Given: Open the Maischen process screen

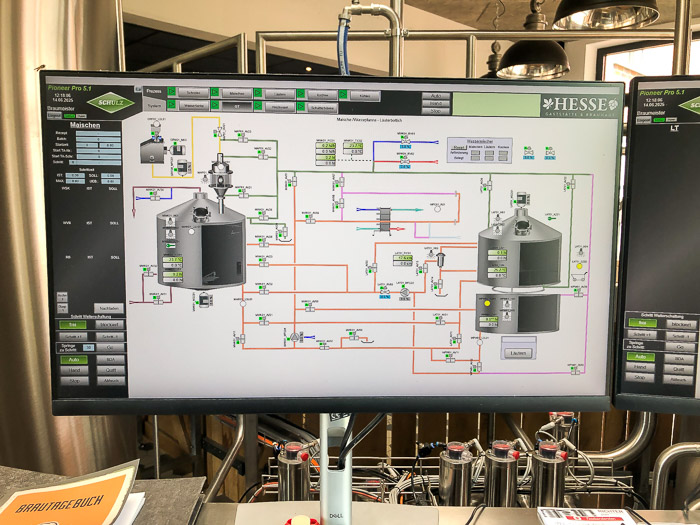Looking at the screenshot, I should (237, 93).
